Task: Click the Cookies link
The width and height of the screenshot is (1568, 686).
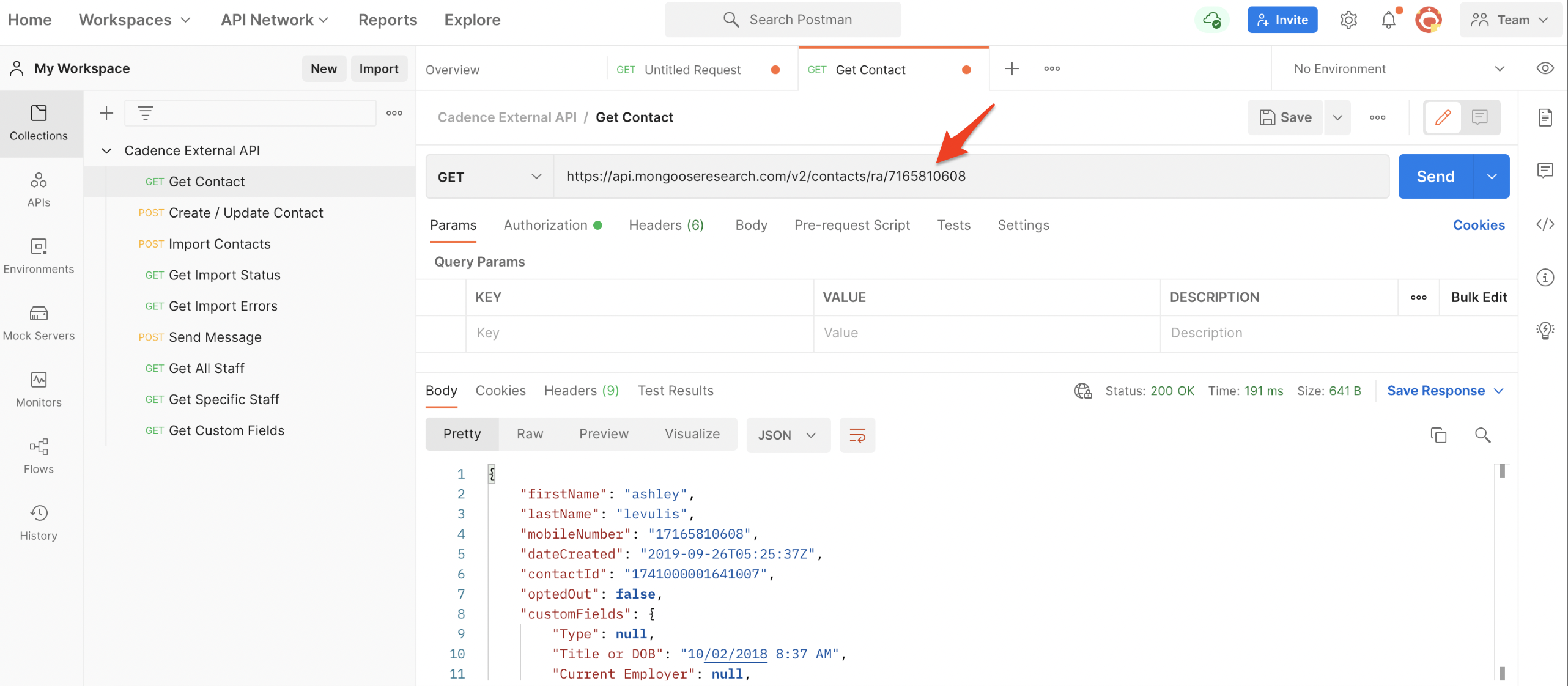Action: point(1478,225)
